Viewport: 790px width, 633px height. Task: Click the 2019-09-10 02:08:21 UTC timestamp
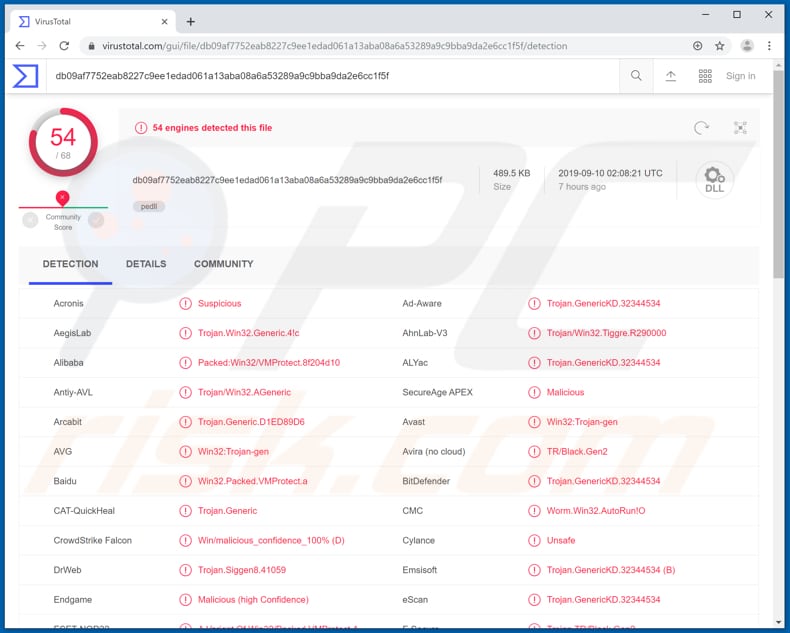[610, 173]
